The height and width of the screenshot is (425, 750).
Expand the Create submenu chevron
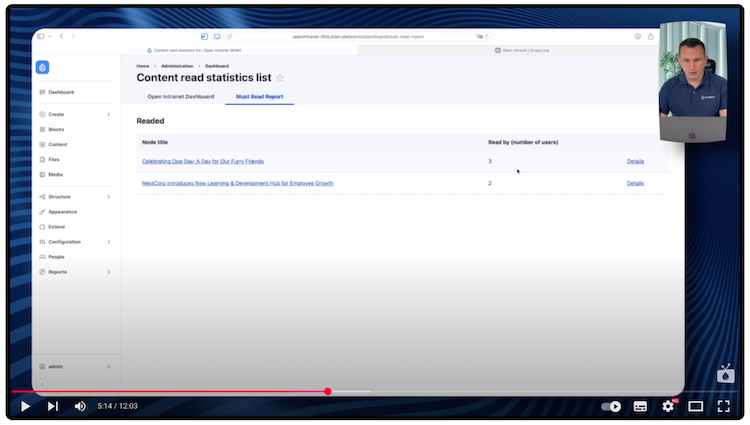tap(109, 114)
